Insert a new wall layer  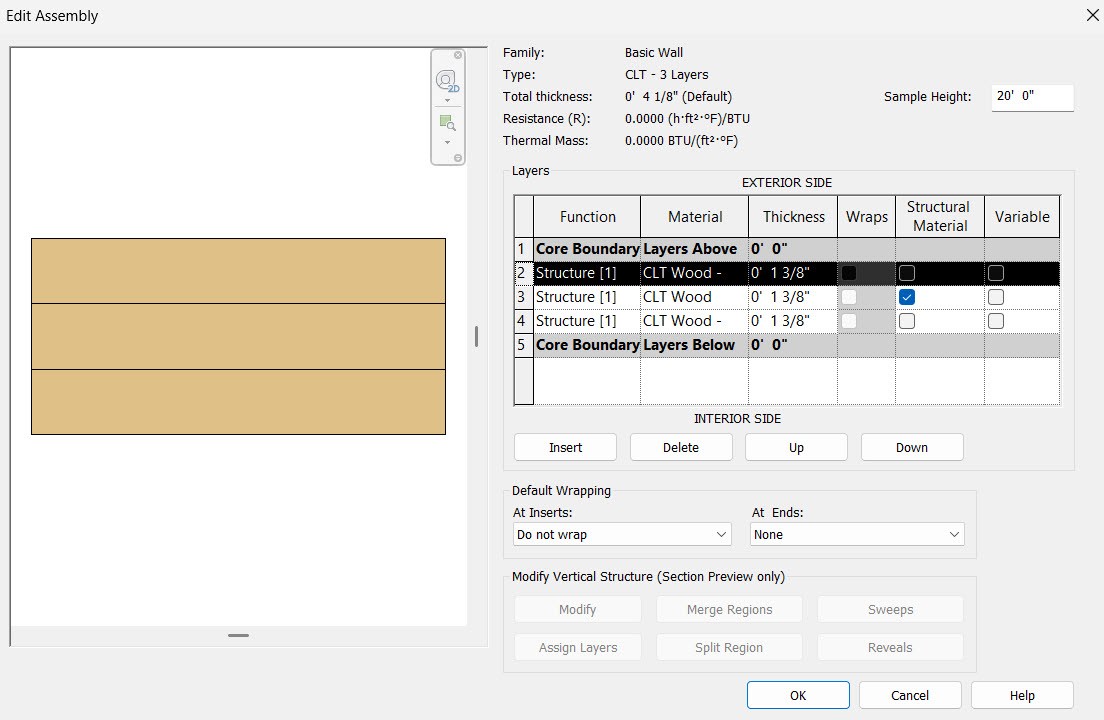(565, 447)
